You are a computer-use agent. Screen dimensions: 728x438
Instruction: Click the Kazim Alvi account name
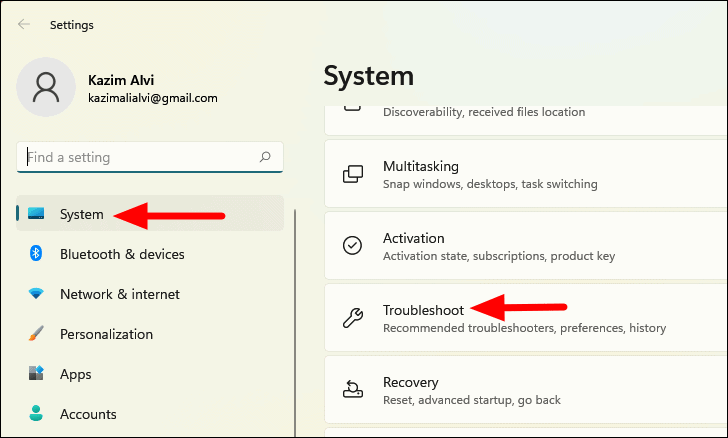pyautogui.click(x=121, y=80)
